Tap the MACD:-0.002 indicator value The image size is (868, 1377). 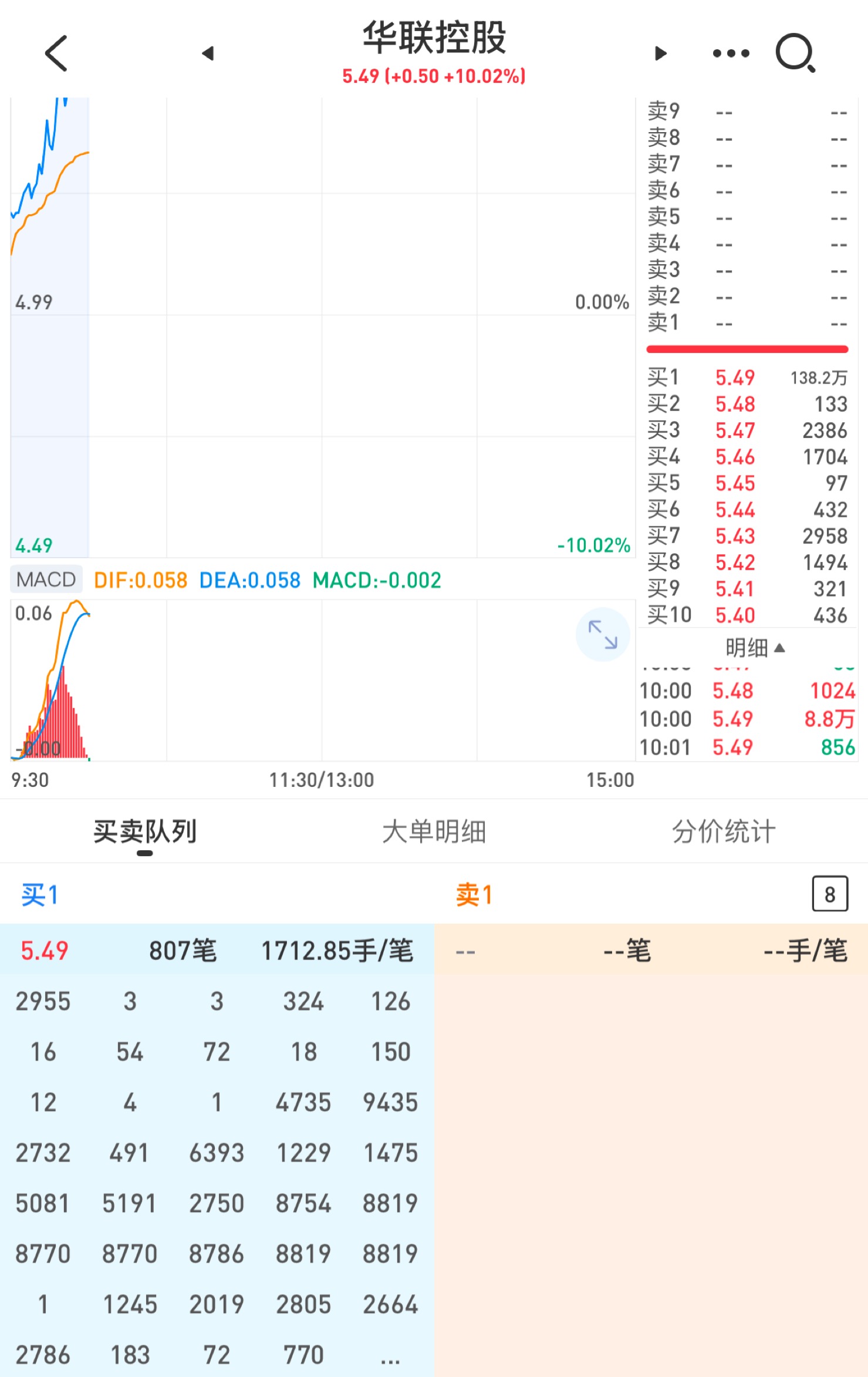click(377, 580)
